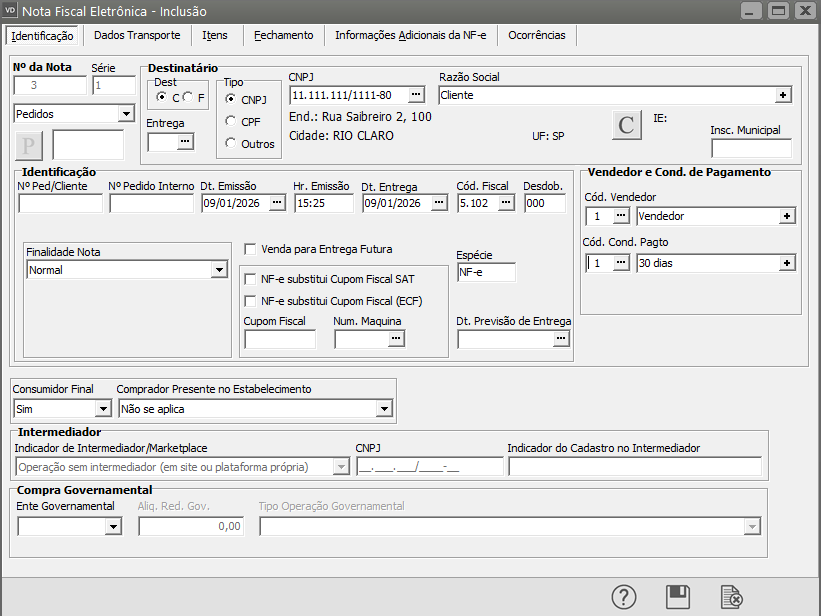Switch to the Dados Transporte tab
Screen dimensions: 821x616
click(137, 35)
